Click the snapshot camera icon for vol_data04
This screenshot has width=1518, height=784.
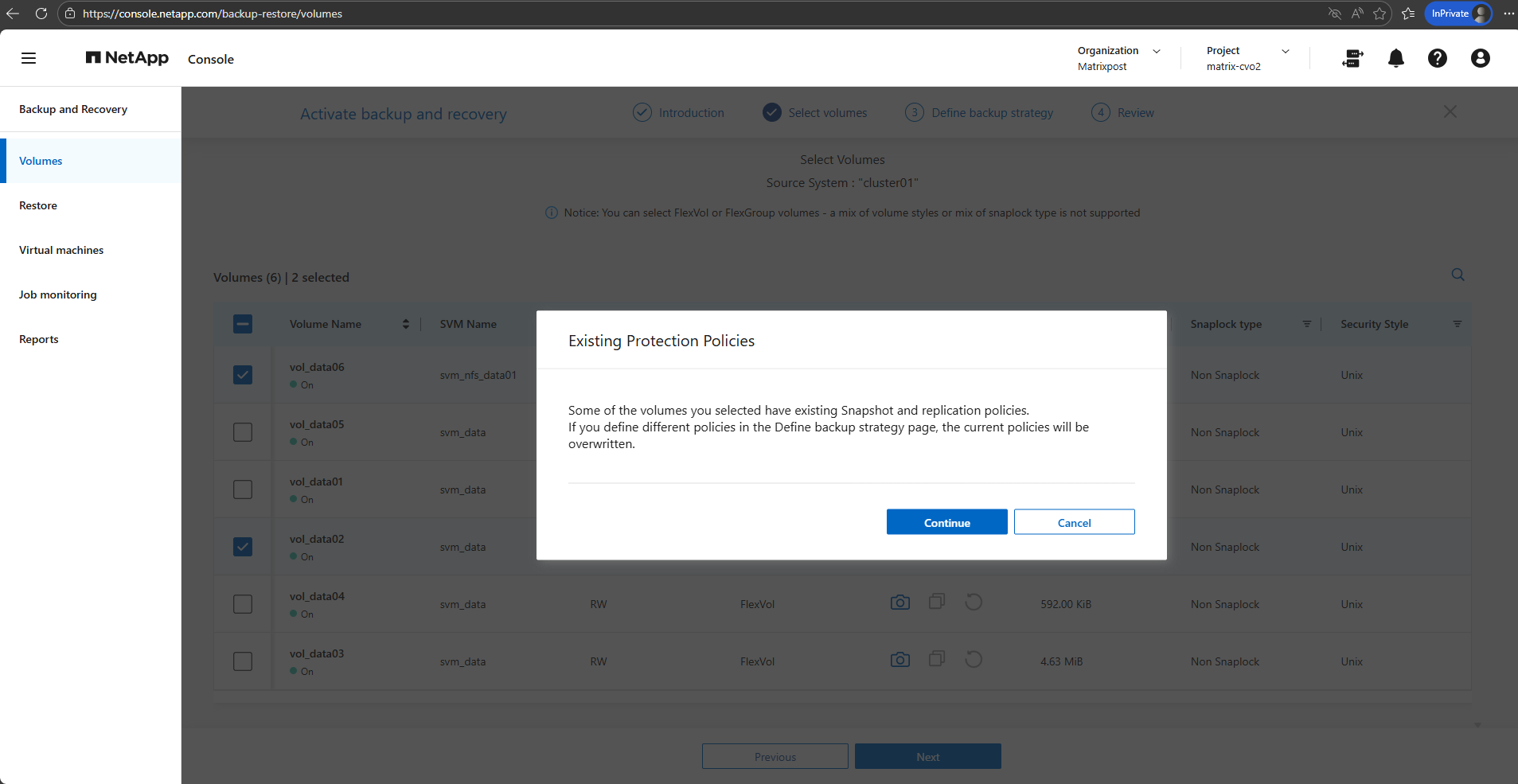899,603
